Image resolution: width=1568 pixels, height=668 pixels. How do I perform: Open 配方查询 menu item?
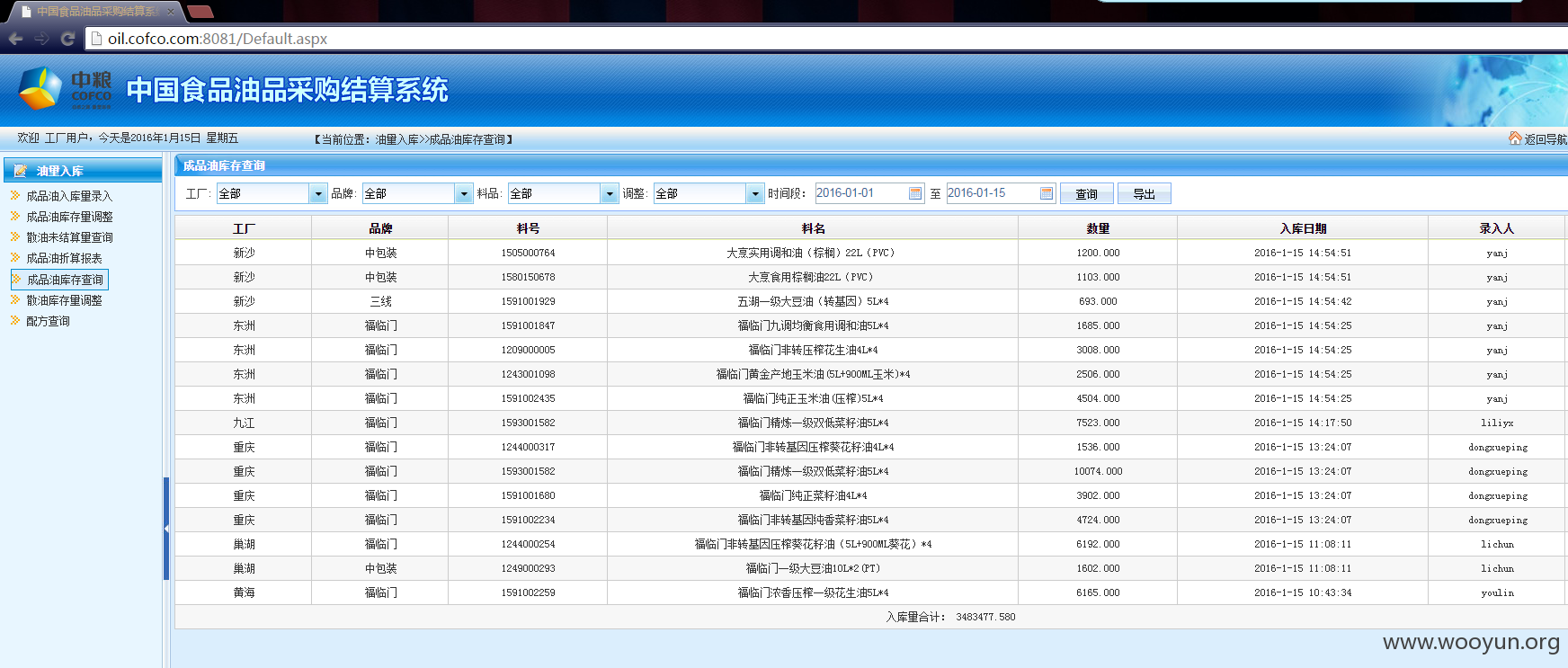(48, 321)
